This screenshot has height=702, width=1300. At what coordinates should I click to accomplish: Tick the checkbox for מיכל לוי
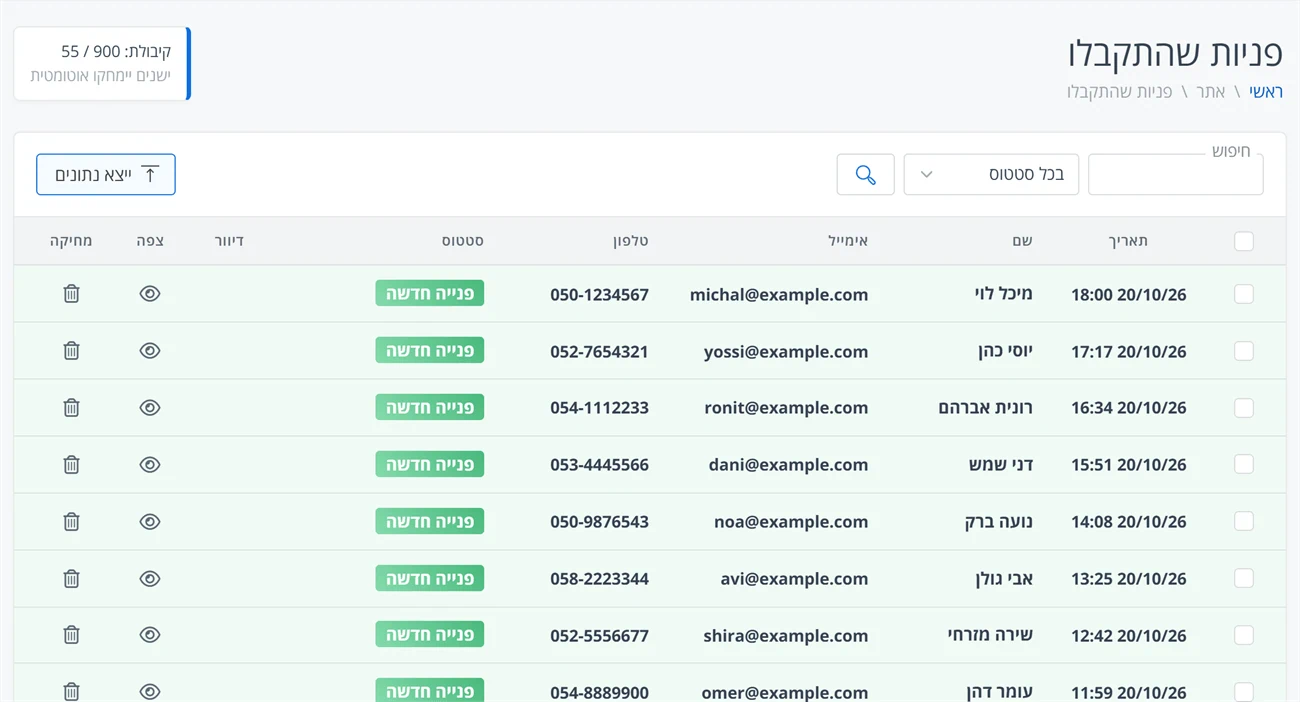coord(1244,294)
